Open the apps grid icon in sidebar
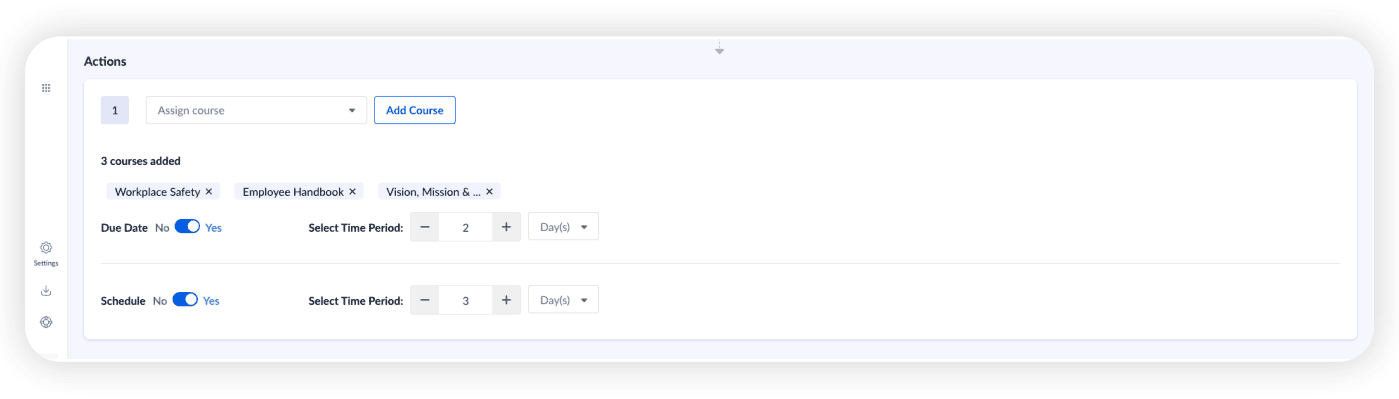This screenshot has height=399, width=1399. [46, 88]
